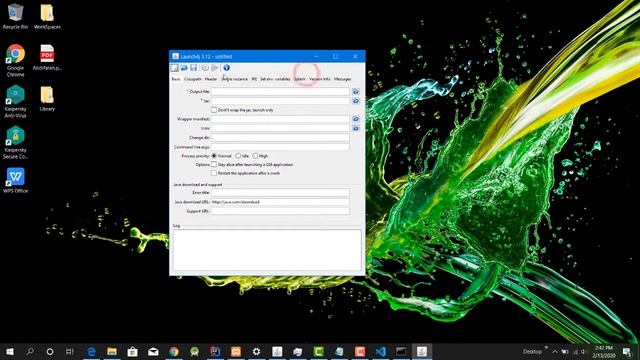Switch to the Splash tab
This screenshot has height=360, width=640.
tap(300, 79)
